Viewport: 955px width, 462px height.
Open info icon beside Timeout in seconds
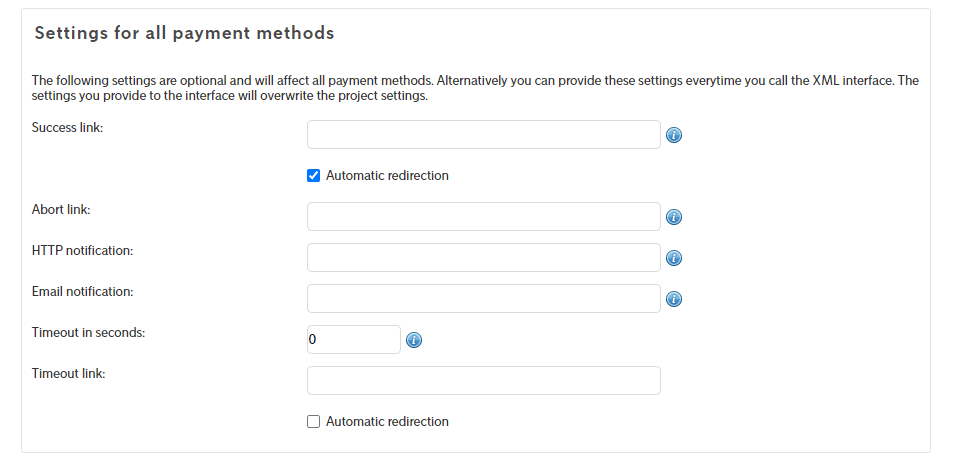(x=414, y=340)
